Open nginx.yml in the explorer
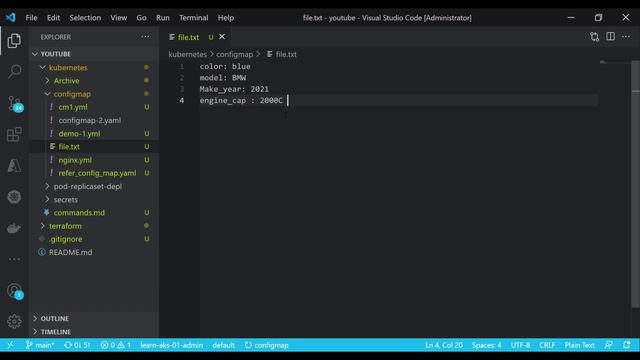The image size is (640, 360). [x=94, y=160]
